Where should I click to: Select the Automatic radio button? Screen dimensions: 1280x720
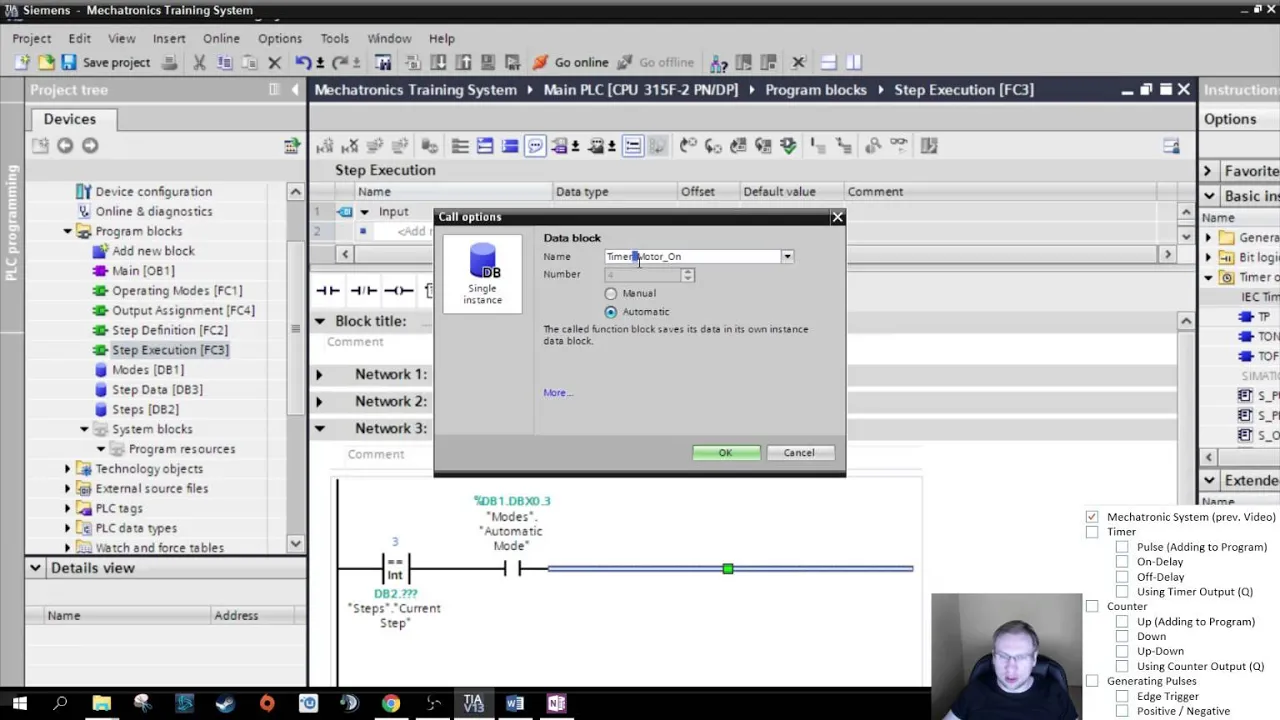tap(611, 311)
